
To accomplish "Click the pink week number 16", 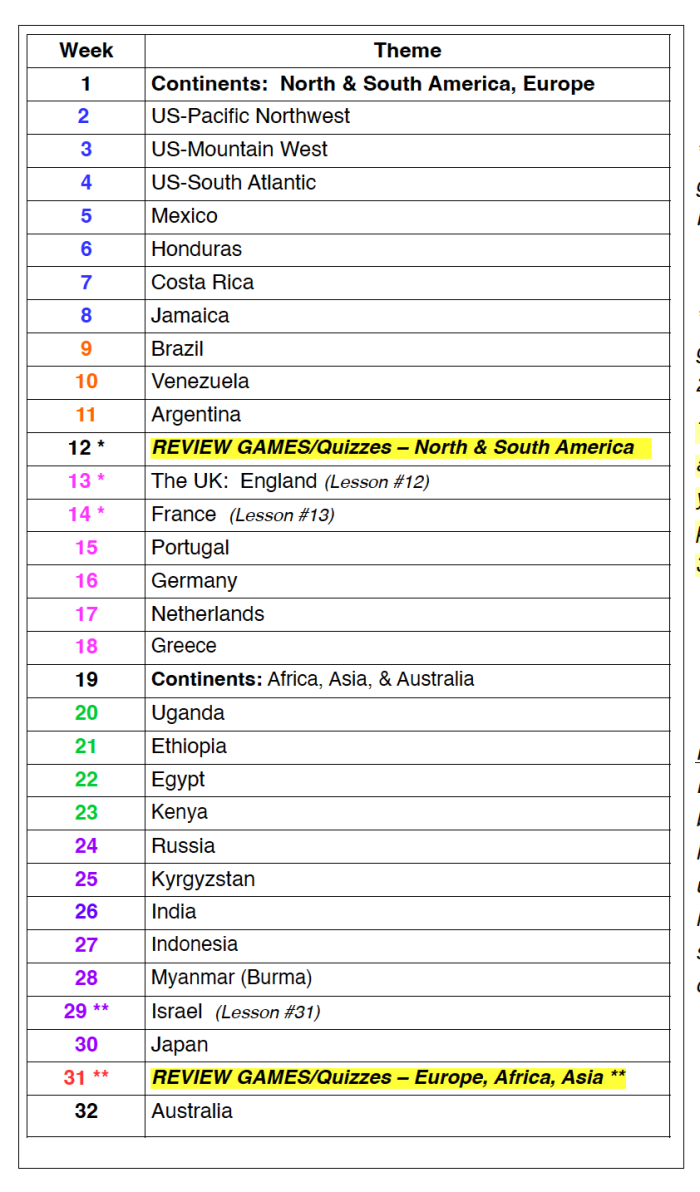I will [86, 580].
